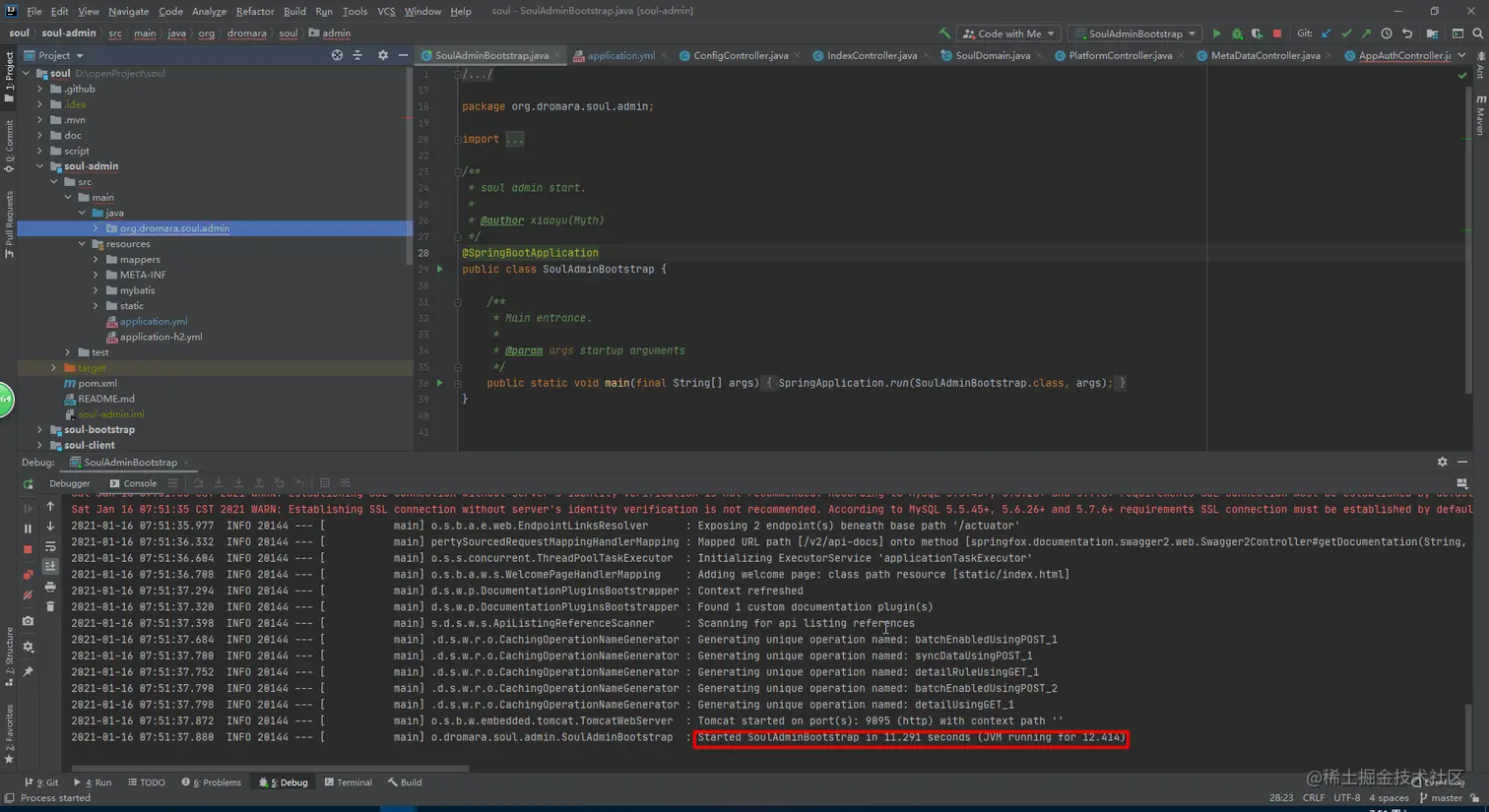Open the Maven side tool window
1489x812 pixels.
coord(1480,116)
